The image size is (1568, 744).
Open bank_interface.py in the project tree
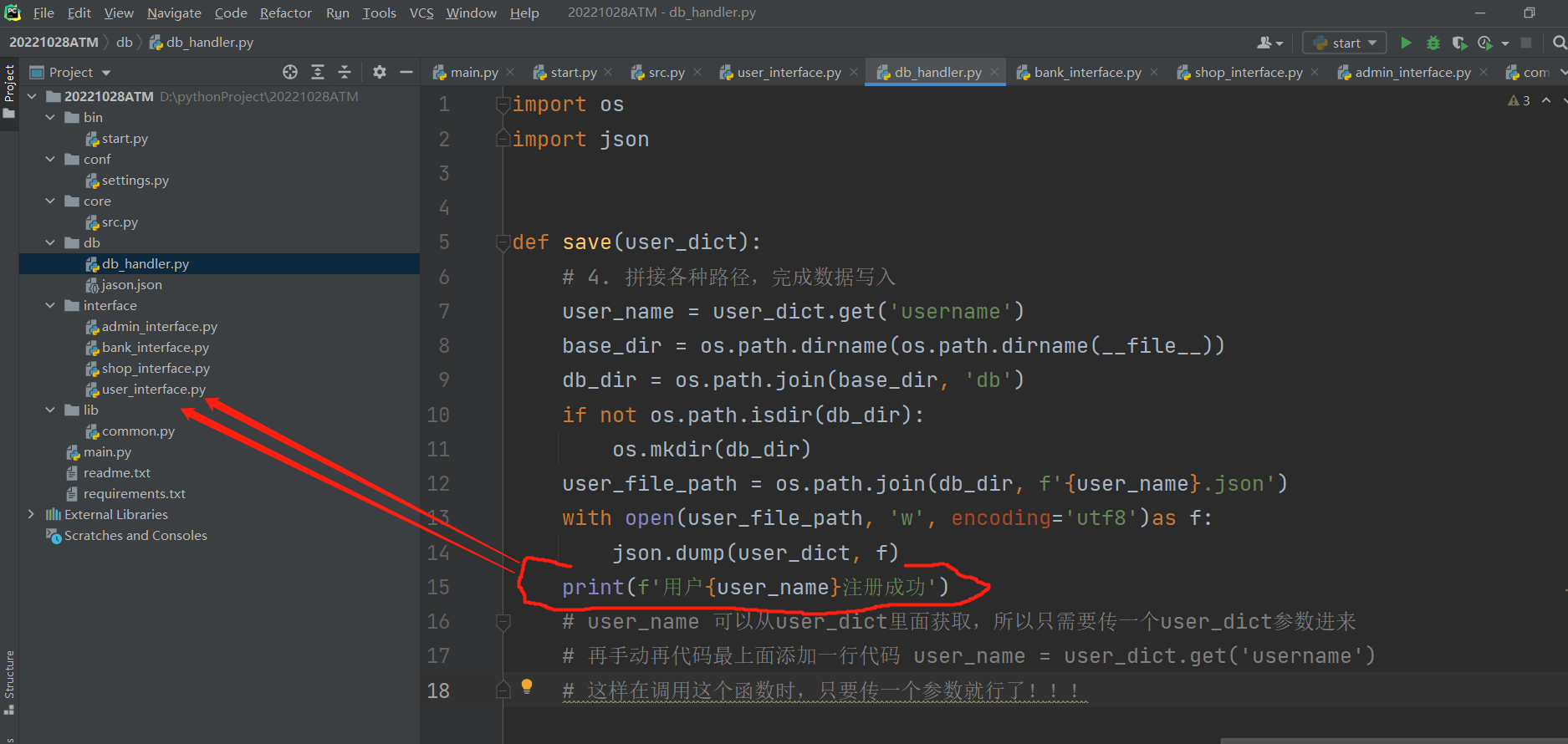(x=156, y=347)
